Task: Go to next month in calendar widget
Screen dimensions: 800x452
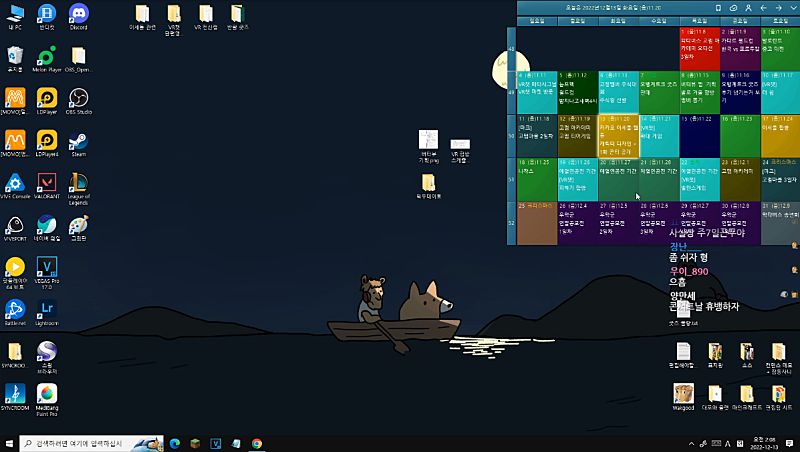Action: (777, 8)
